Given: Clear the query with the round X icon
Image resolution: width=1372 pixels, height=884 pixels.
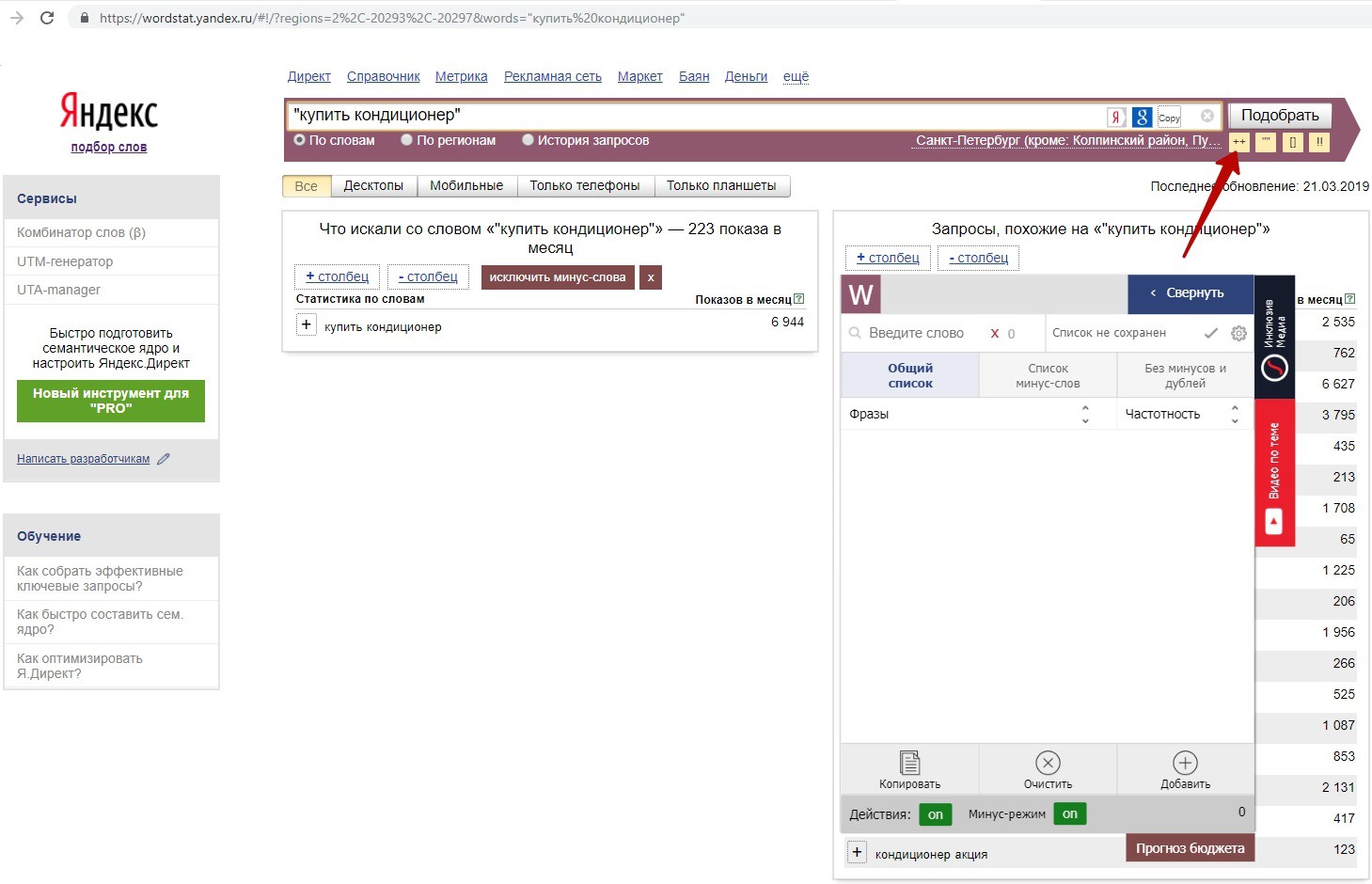Looking at the screenshot, I should (x=1207, y=116).
